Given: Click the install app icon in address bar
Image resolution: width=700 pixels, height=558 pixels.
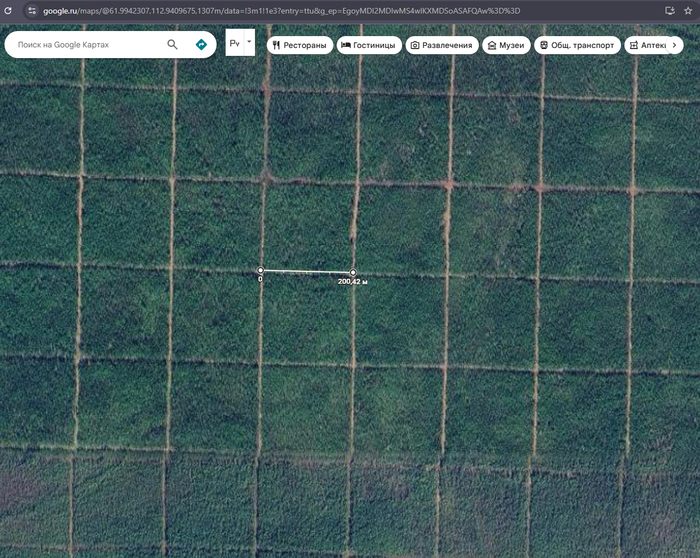Looking at the screenshot, I should click(670, 10).
